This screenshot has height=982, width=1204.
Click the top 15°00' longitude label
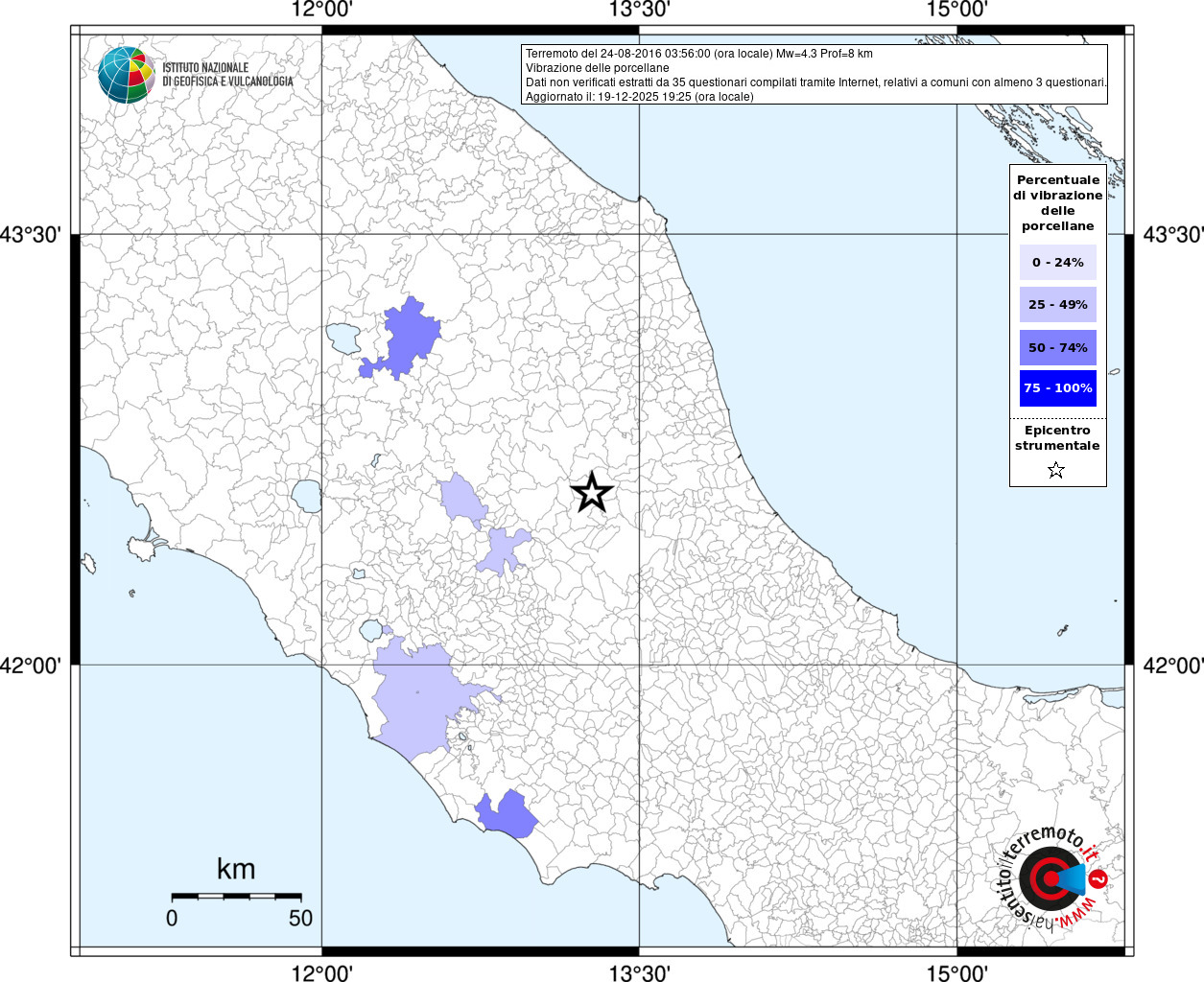pyautogui.click(x=956, y=10)
